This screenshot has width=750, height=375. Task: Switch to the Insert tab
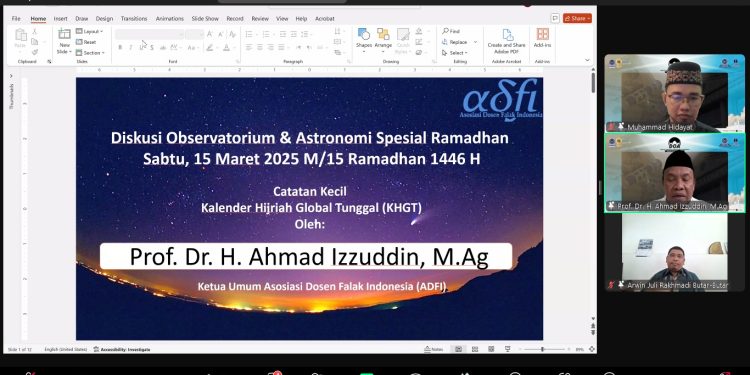click(x=60, y=19)
